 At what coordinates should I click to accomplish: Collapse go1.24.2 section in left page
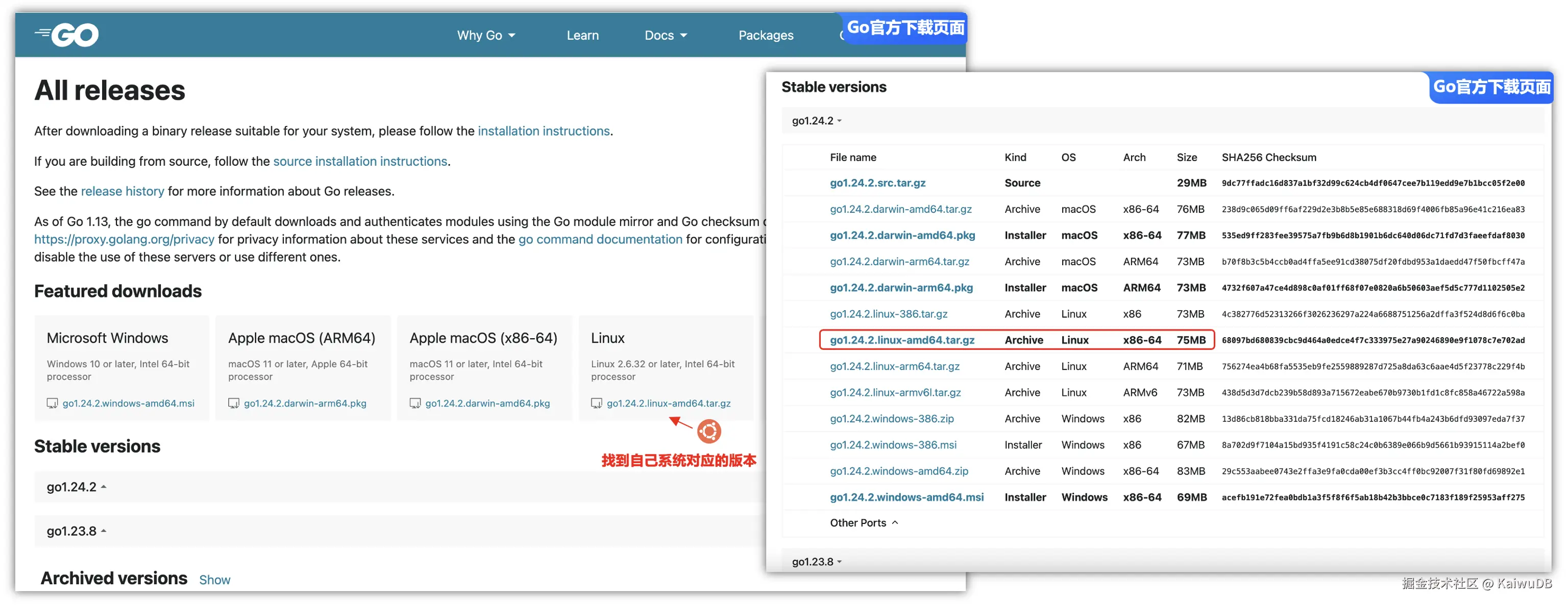click(77, 487)
